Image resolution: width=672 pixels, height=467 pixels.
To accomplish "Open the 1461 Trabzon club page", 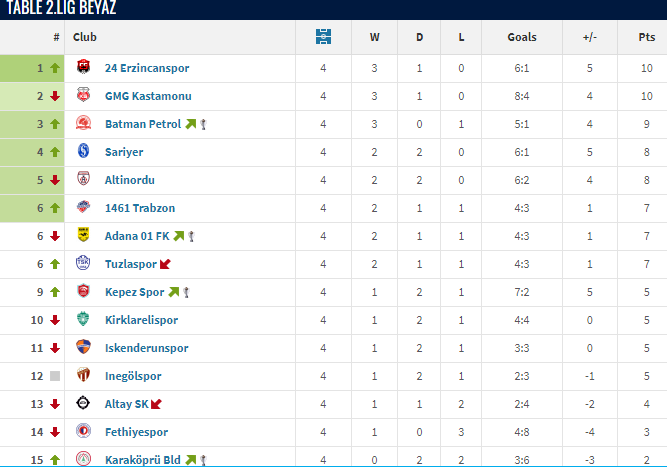I will click(x=140, y=208).
